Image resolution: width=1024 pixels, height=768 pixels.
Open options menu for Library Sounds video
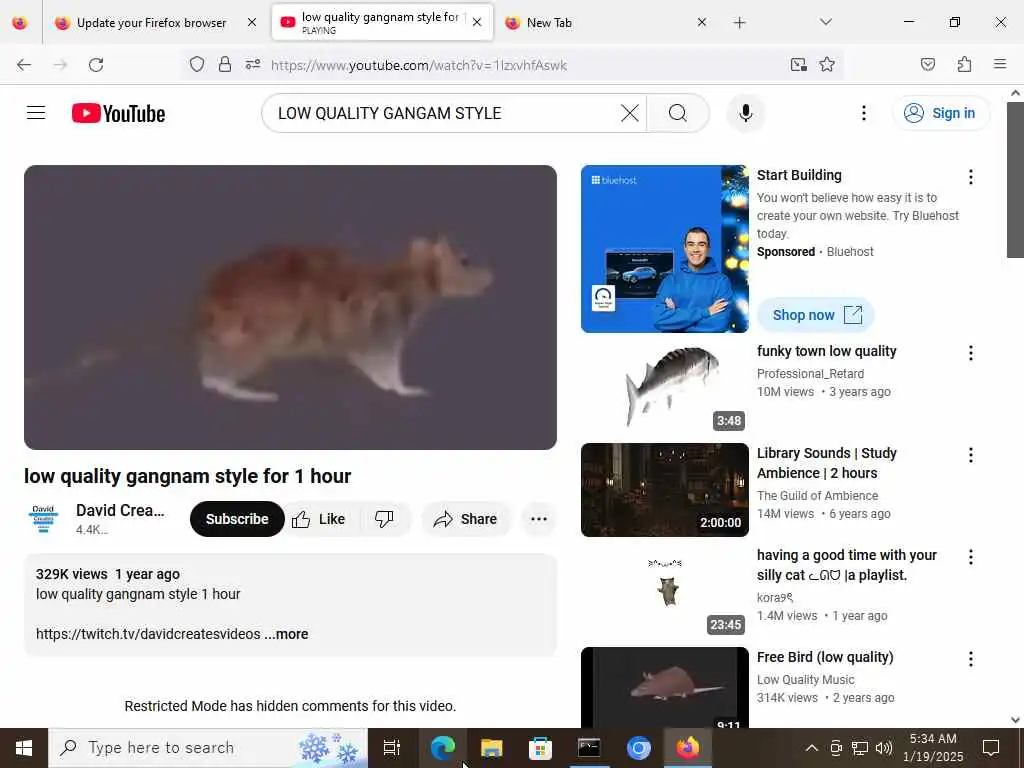(970, 455)
